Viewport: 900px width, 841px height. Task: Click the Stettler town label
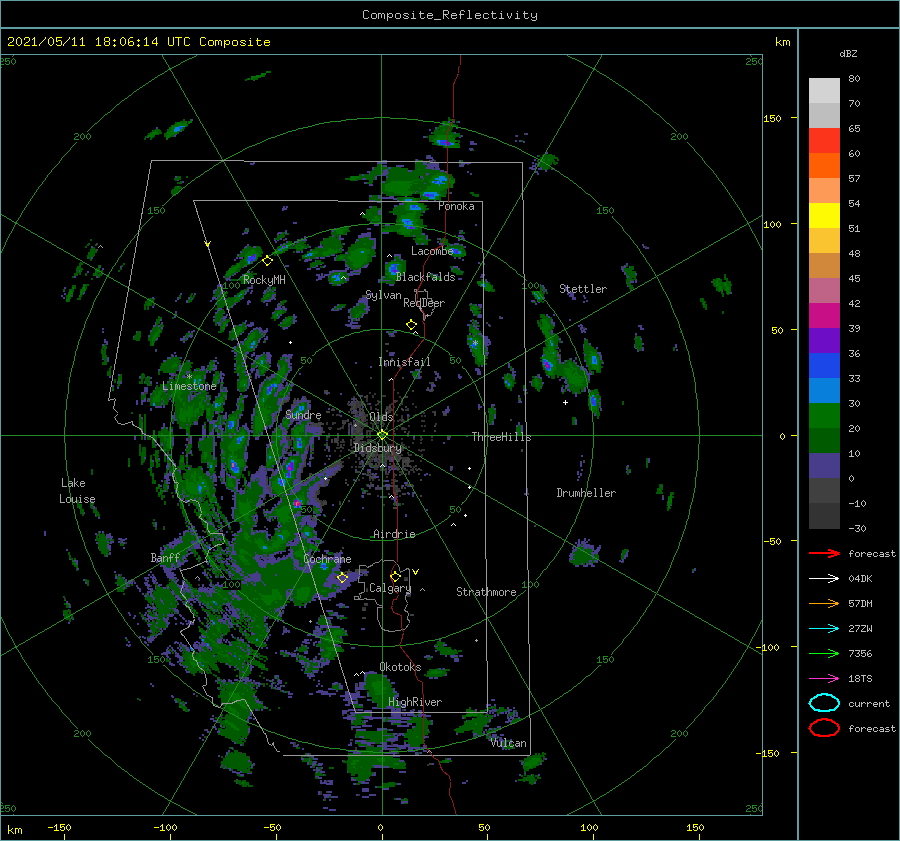583,289
